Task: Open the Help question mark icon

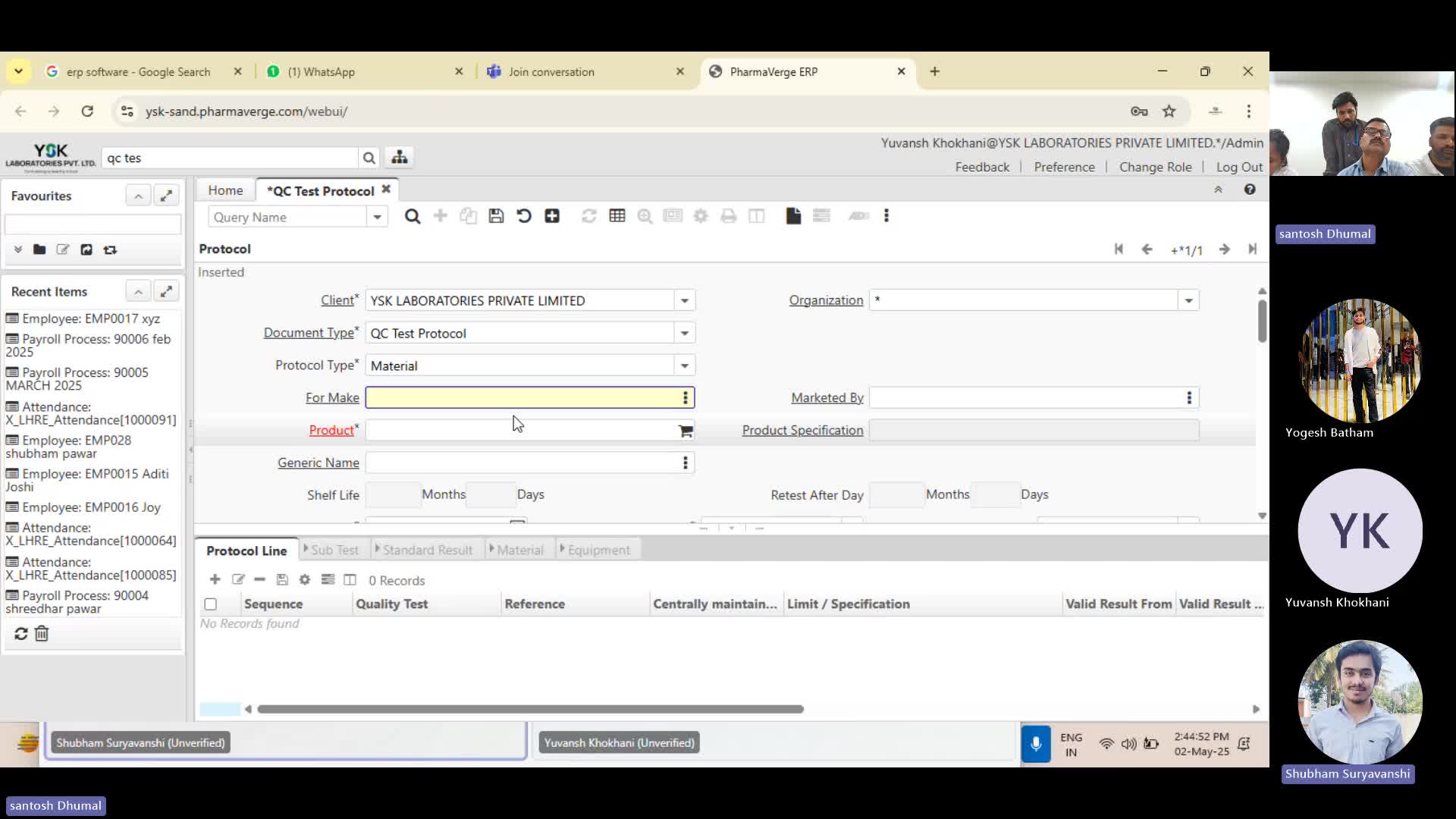Action: coord(1250,190)
